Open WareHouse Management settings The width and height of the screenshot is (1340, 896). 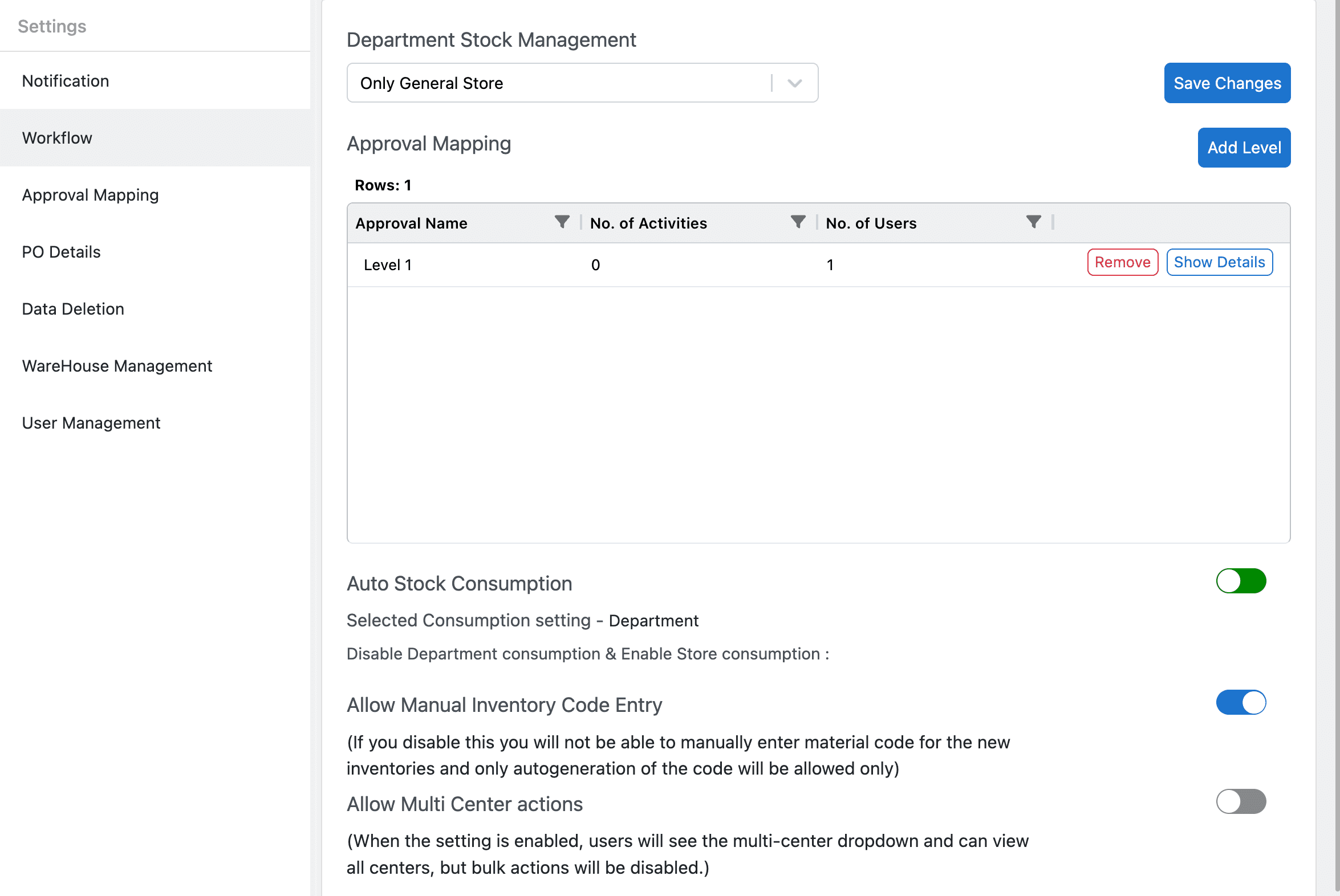155,366
